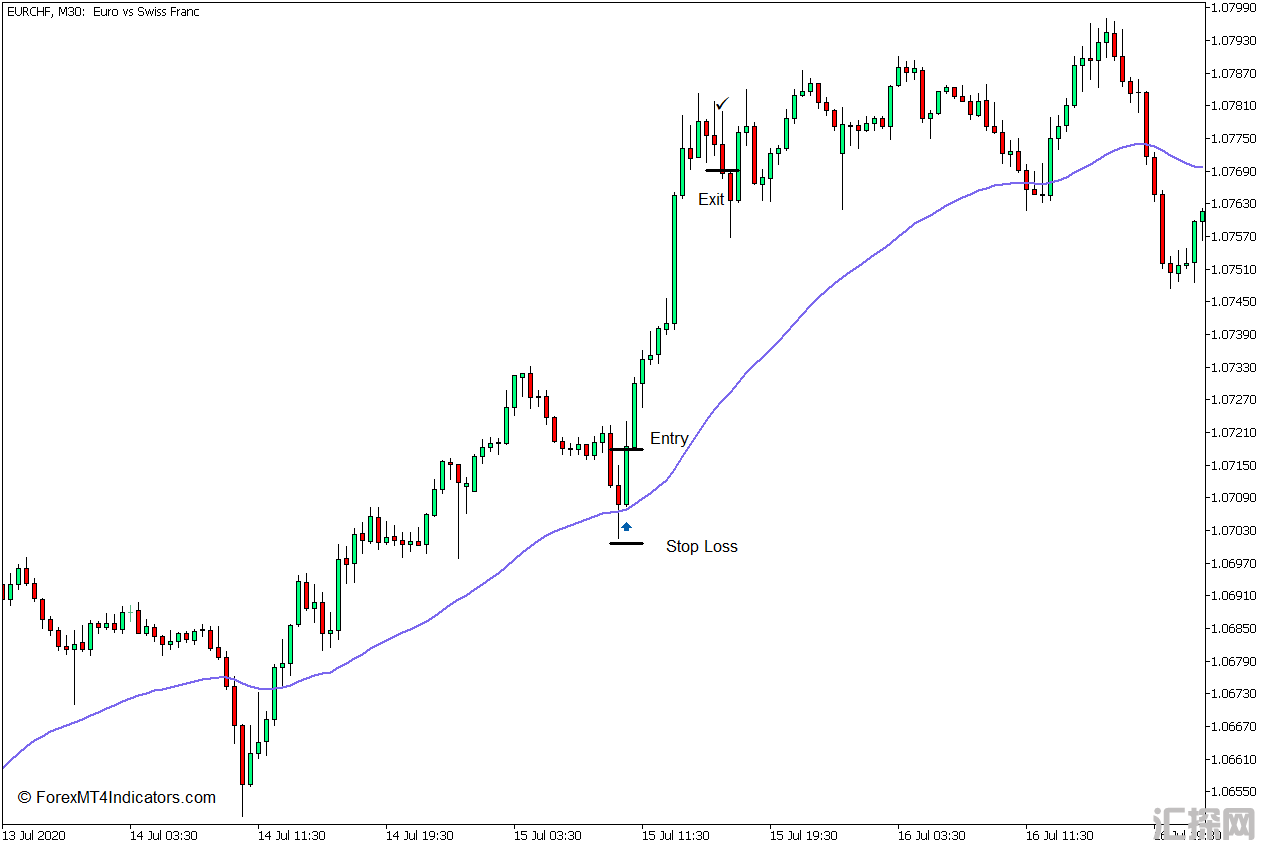Viewport: 1275px width, 848px height.
Task: Click the tallest green breakout candle
Action: click(675, 260)
